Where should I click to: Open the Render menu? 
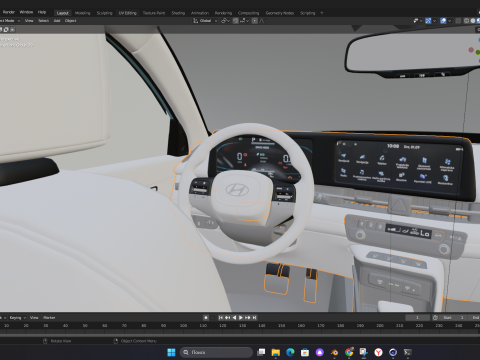[9, 12]
